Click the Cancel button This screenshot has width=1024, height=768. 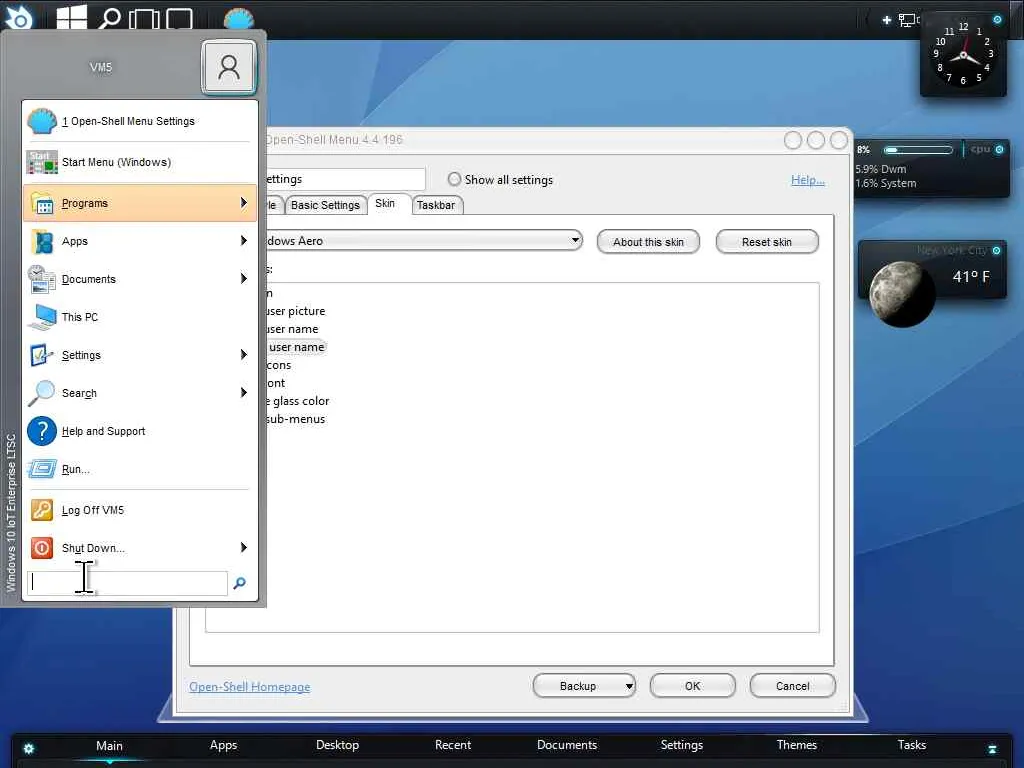(x=793, y=686)
